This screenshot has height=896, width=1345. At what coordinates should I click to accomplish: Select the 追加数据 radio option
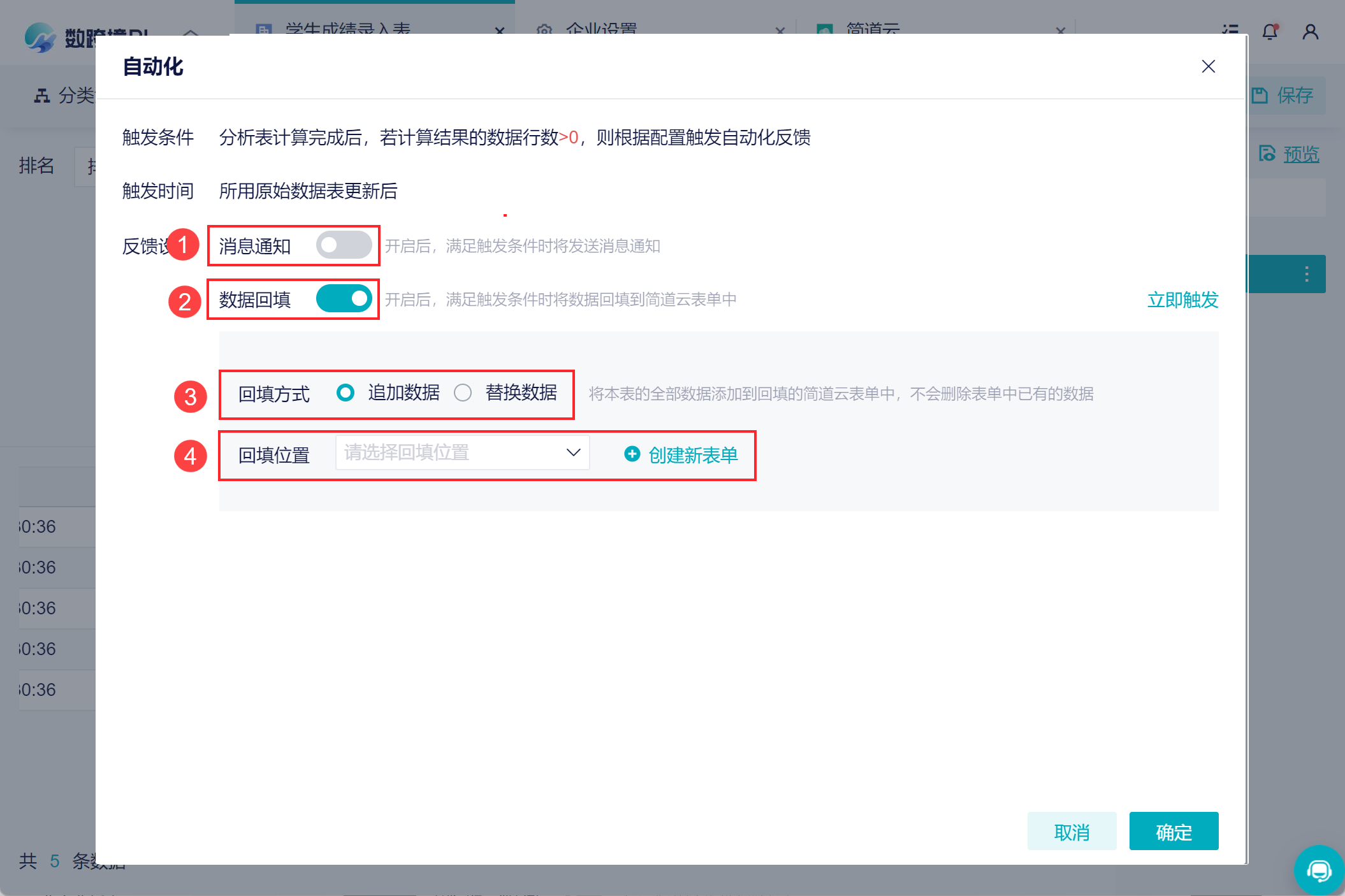tap(345, 393)
